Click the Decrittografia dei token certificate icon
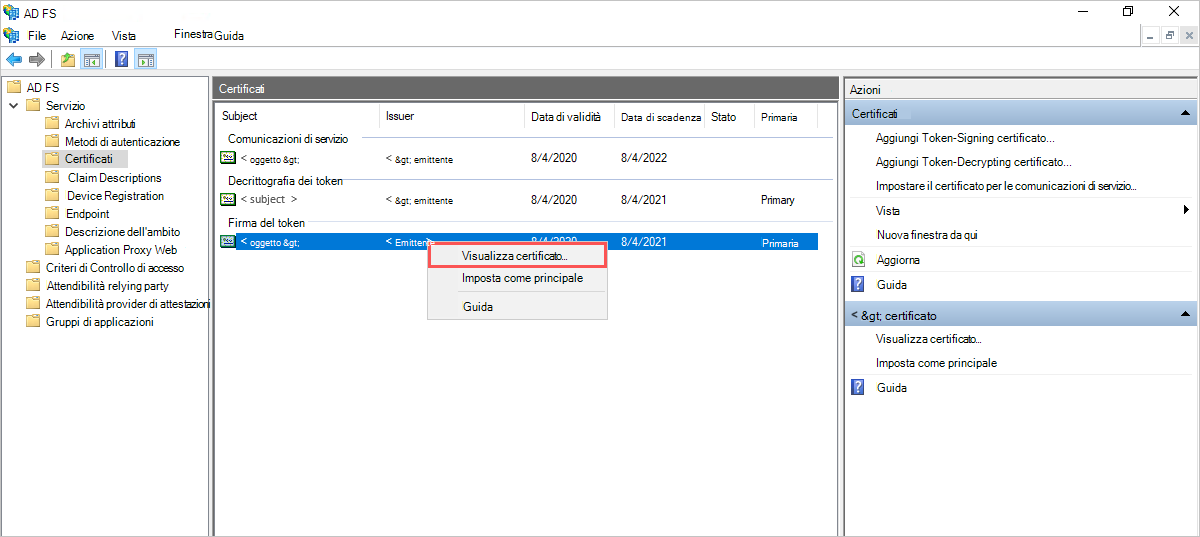1200x537 pixels. (228, 200)
